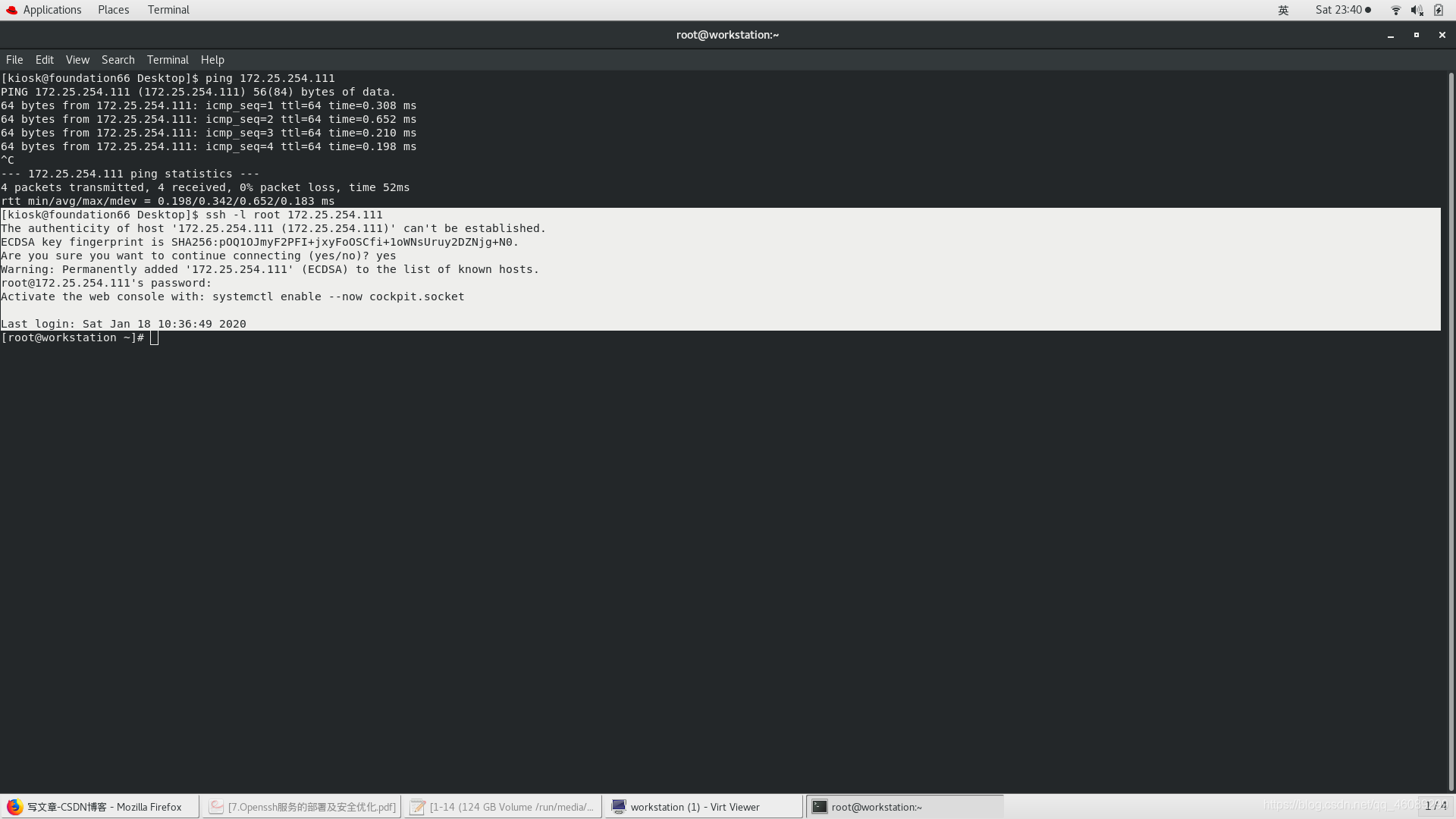This screenshot has height=819, width=1456.
Task: Click root@workstation terminal taskbar button
Action: click(x=905, y=807)
